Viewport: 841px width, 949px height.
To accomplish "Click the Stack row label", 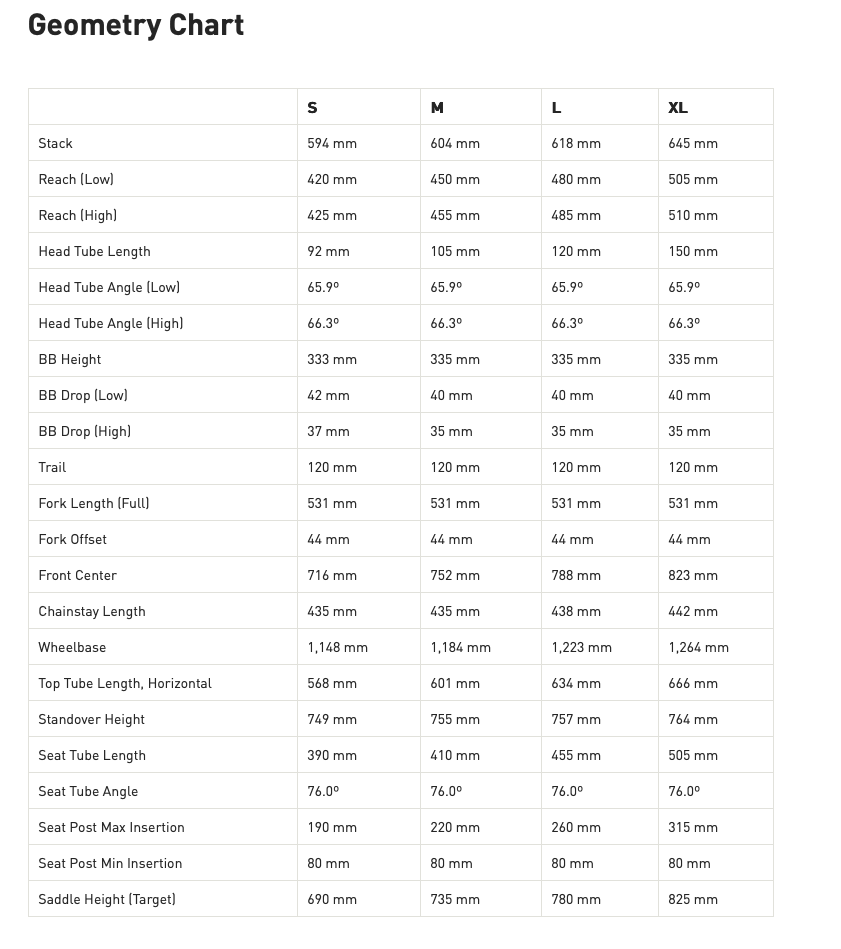I will pos(56,144).
